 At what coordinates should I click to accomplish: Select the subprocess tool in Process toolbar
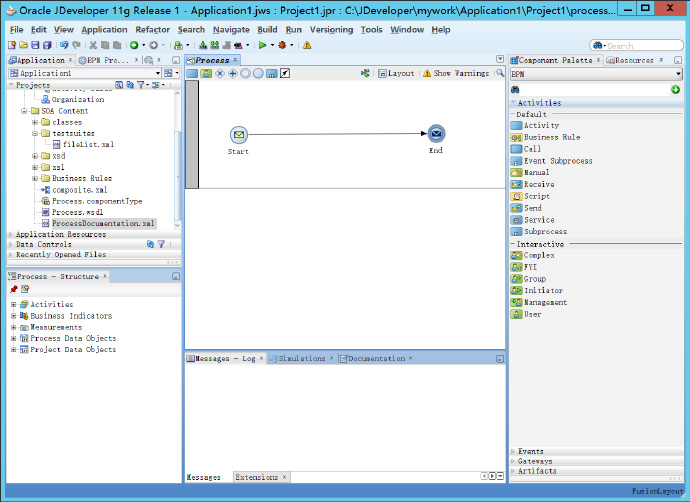(272, 73)
